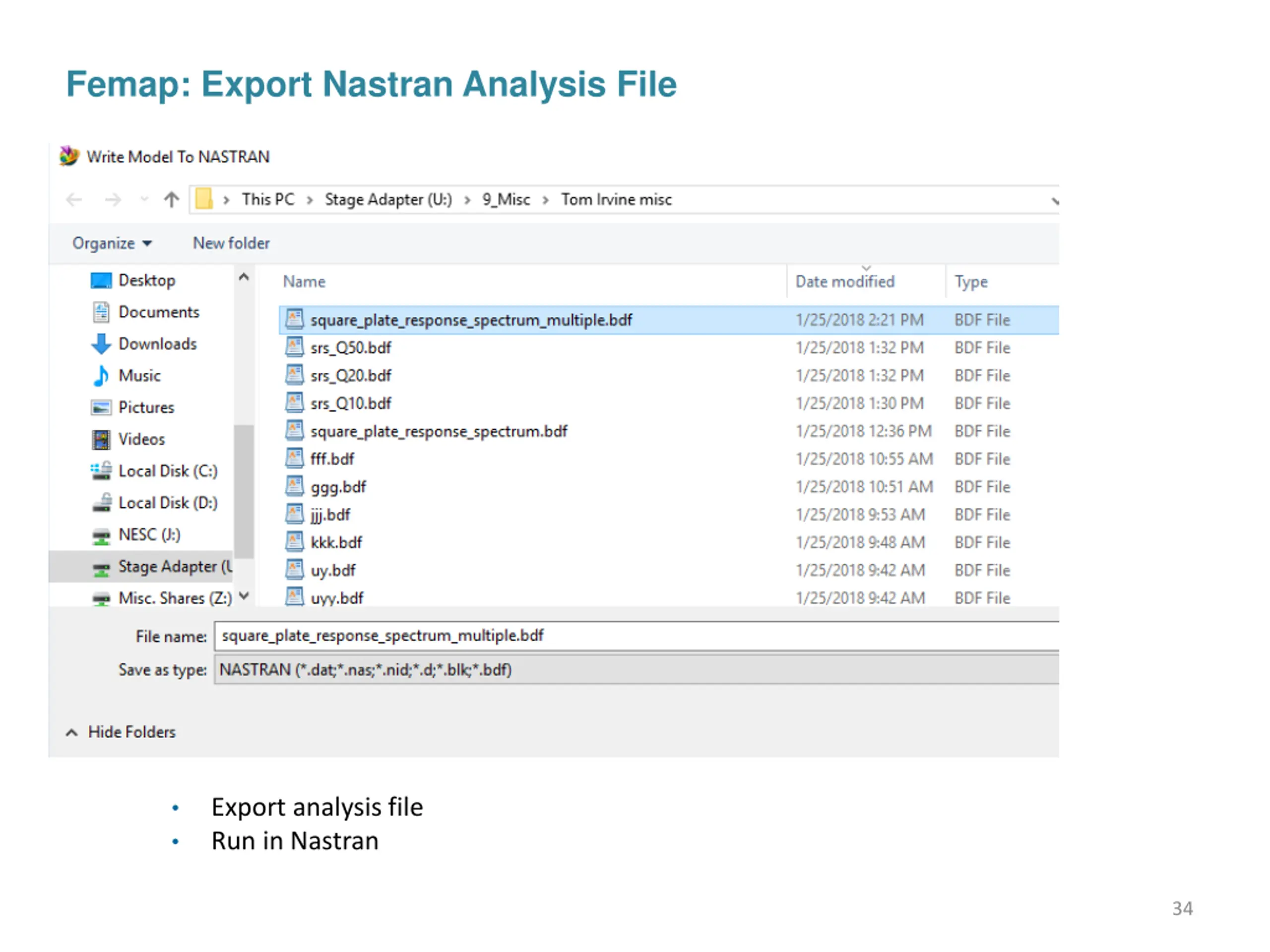Open NESC (J:) network drive
This screenshot has width=1270, height=952.
coord(149,535)
